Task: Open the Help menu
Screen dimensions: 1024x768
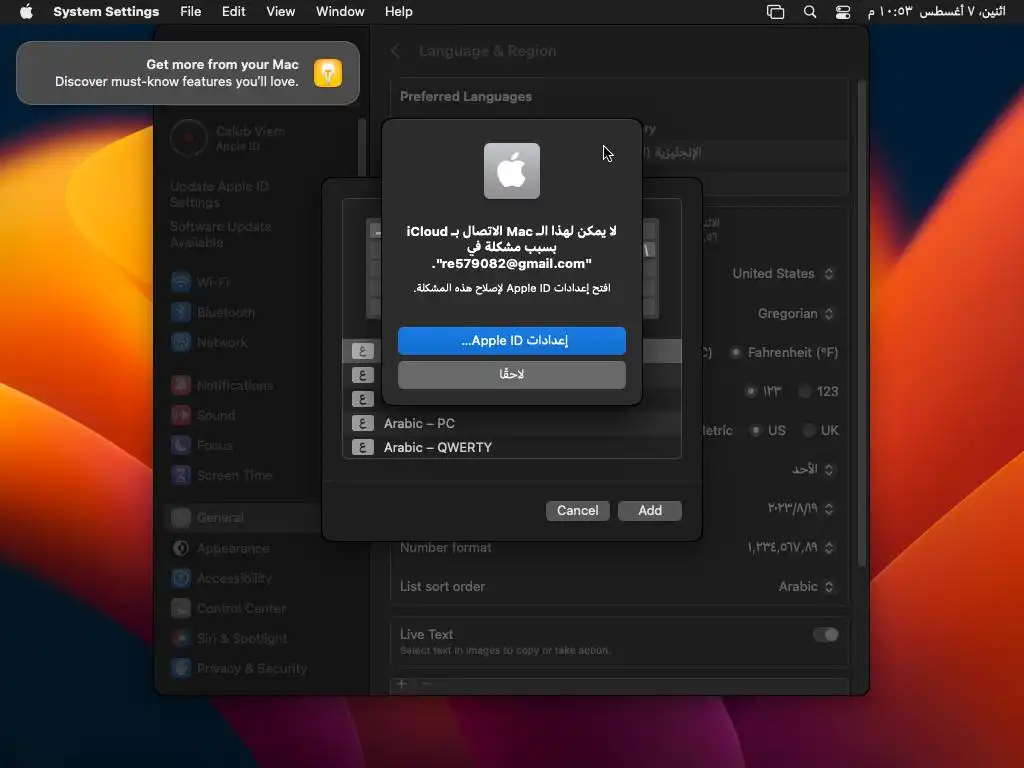Action: click(398, 12)
